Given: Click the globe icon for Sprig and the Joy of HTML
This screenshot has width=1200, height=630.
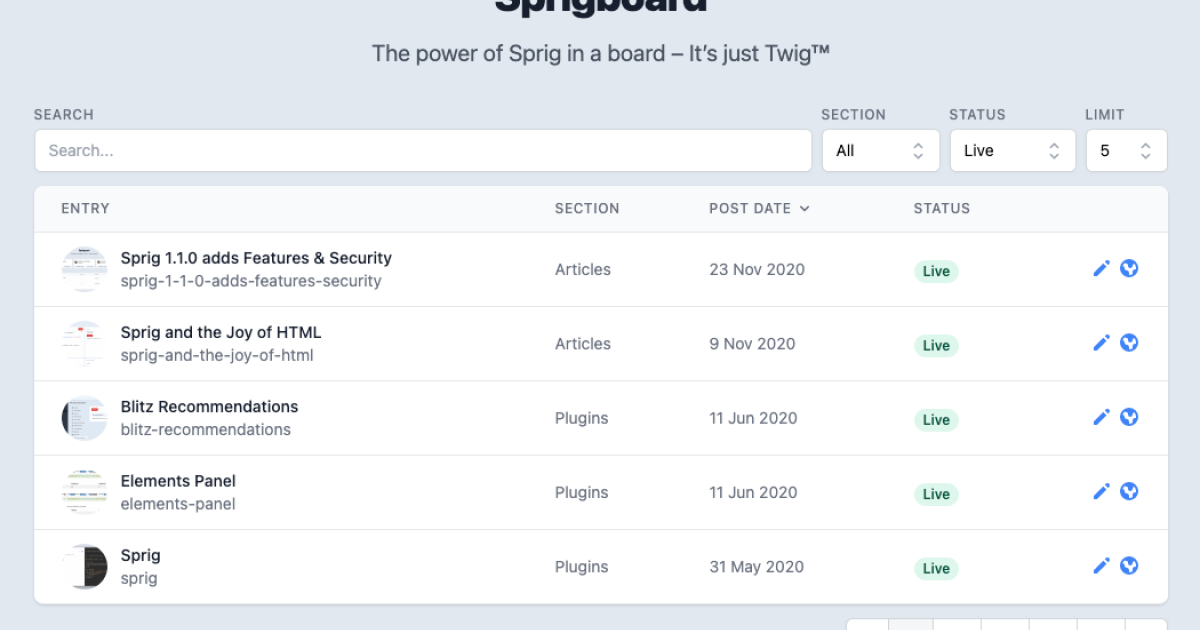Looking at the screenshot, I should pos(1129,342).
